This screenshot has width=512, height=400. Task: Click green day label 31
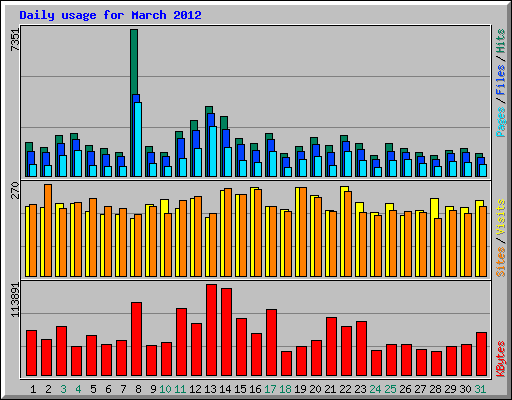tap(480, 389)
